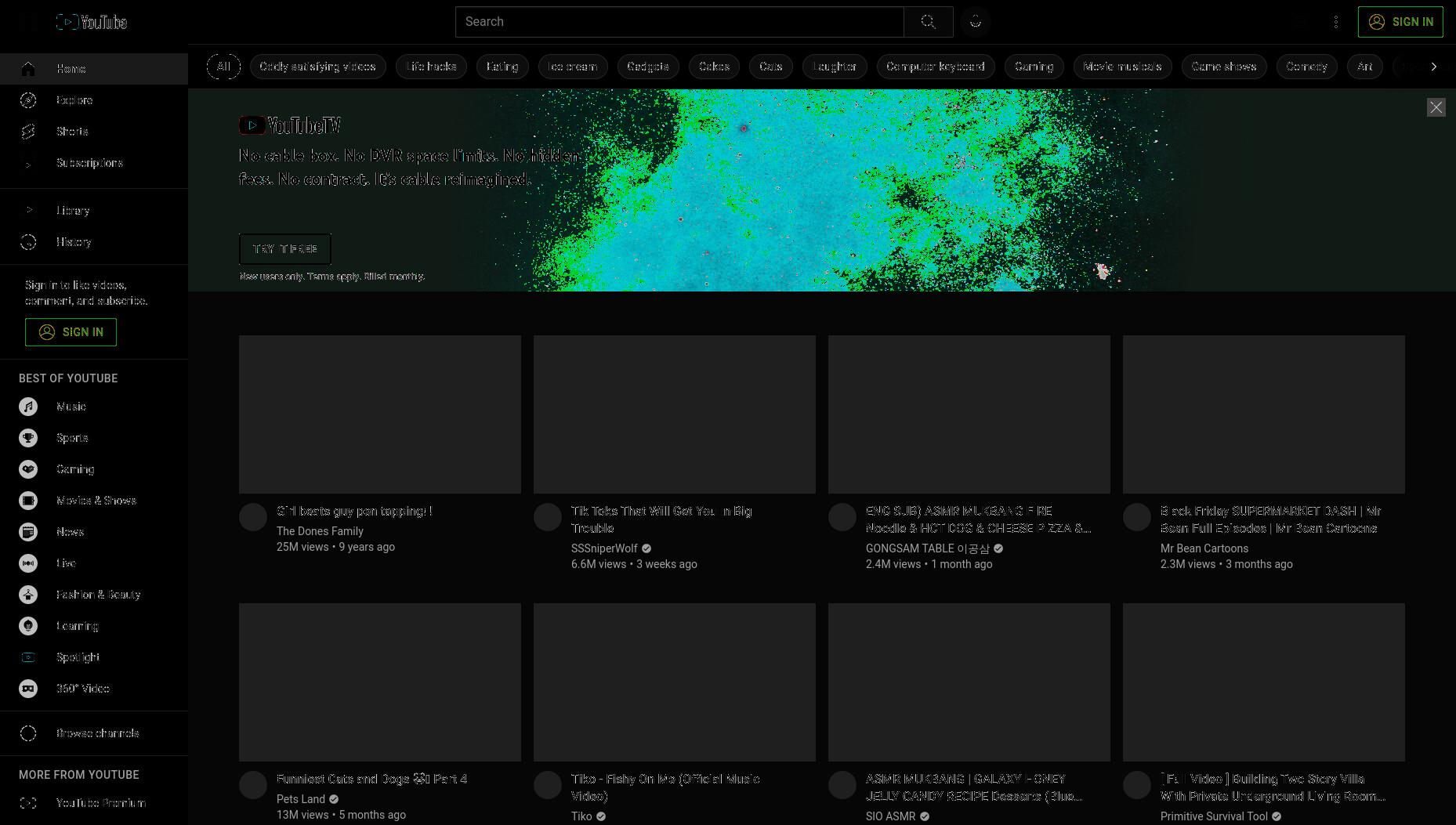Open YouTube Premium in the sidebar
Image resolution: width=1456 pixels, height=825 pixels.
[x=94, y=803]
